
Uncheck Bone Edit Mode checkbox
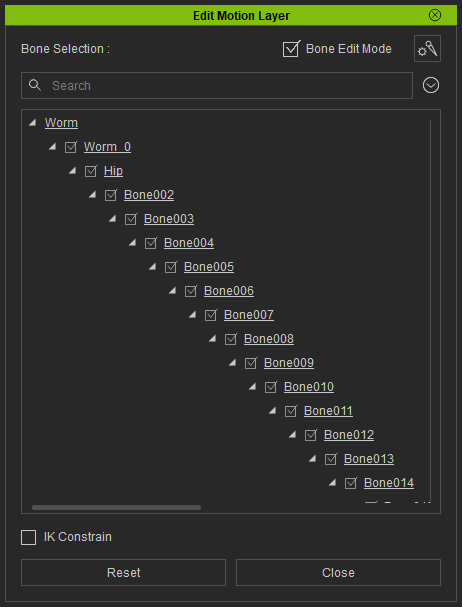click(x=291, y=49)
